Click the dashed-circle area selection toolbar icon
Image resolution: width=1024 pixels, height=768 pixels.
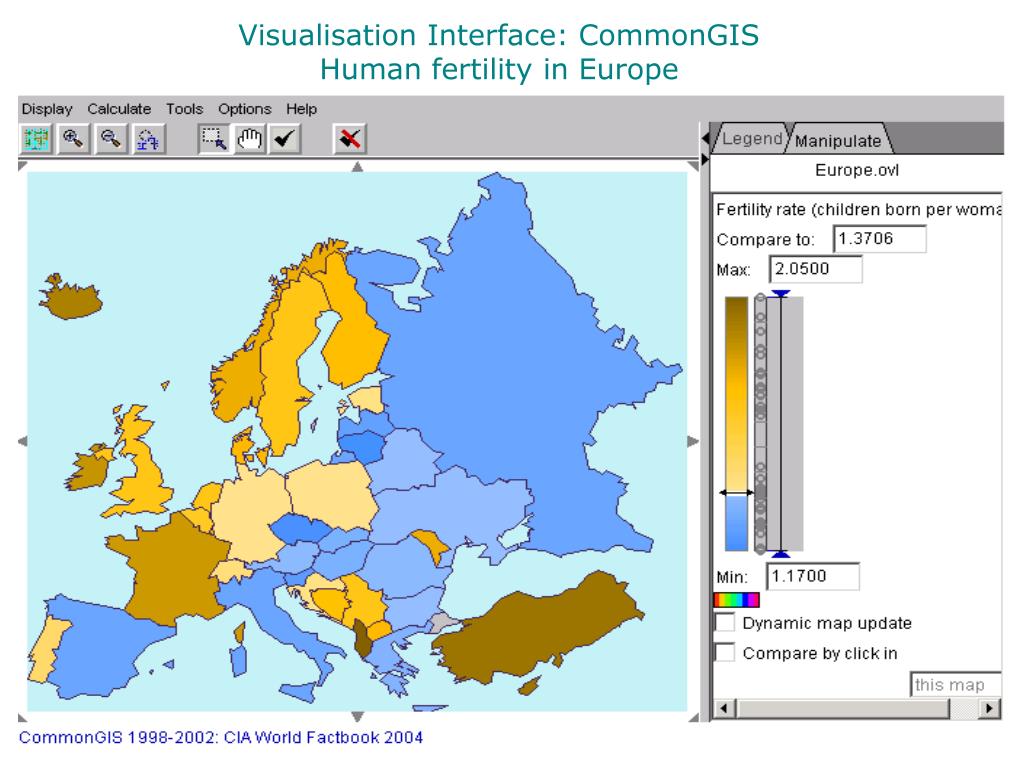[149, 138]
